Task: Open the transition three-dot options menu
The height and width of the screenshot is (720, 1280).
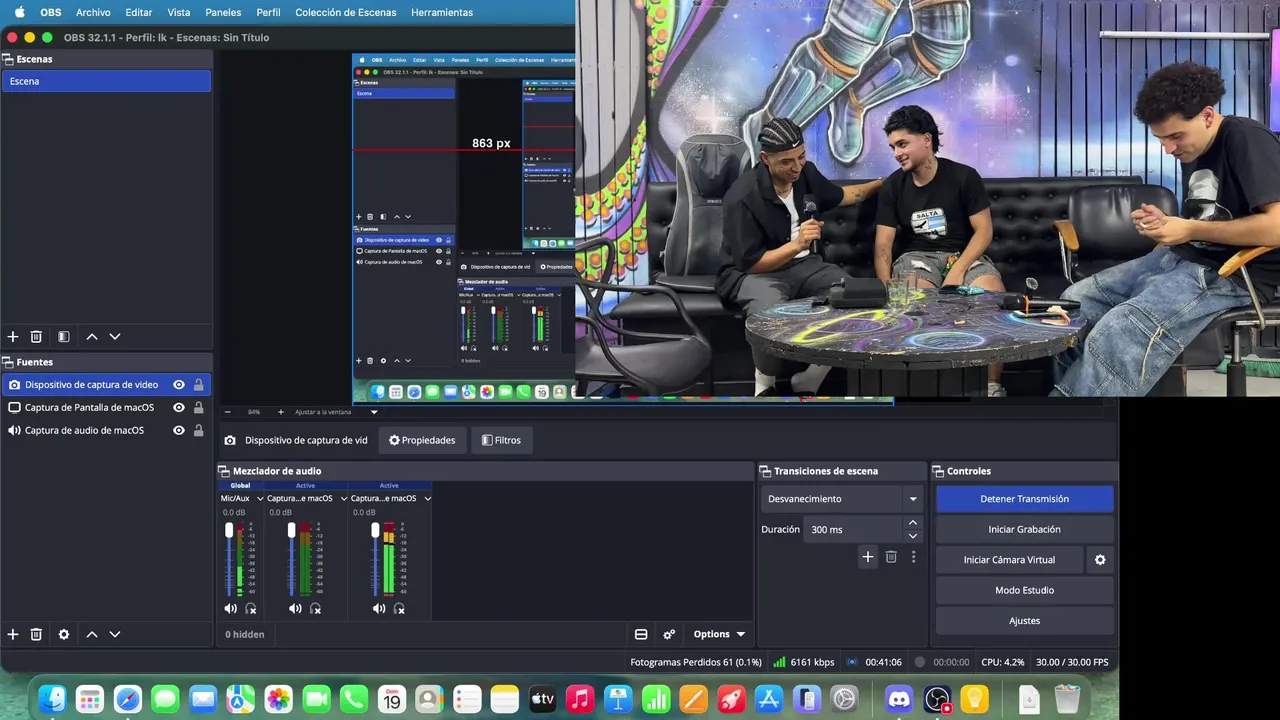Action: click(x=913, y=557)
